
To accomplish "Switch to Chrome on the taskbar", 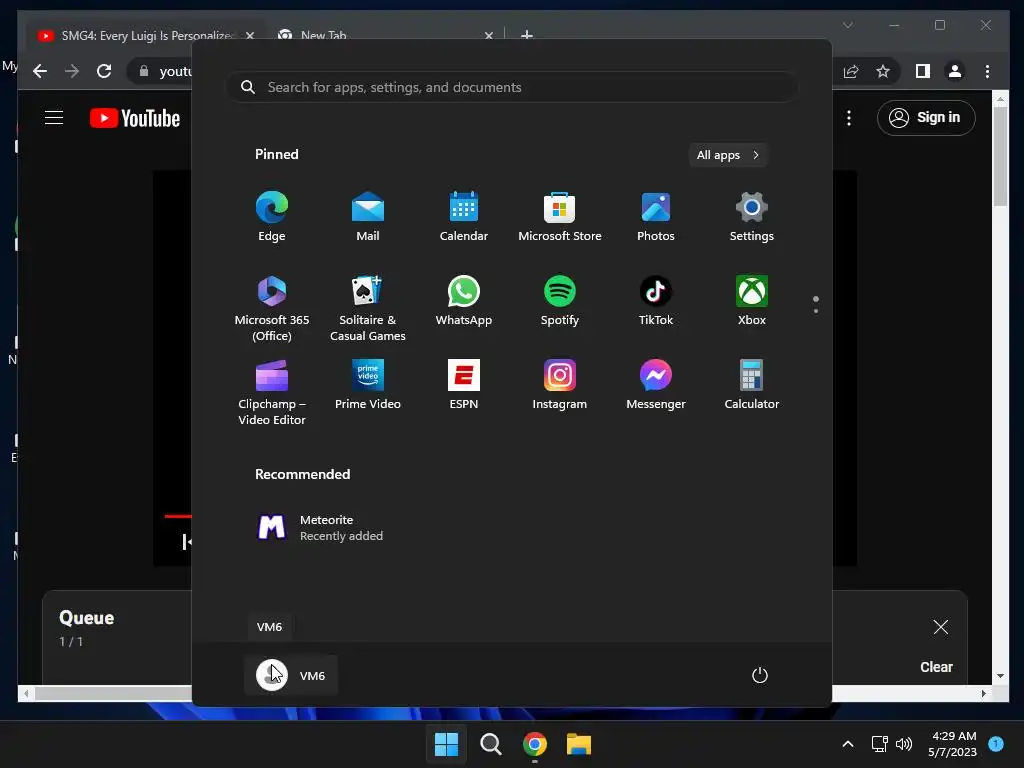I will pos(535,744).
